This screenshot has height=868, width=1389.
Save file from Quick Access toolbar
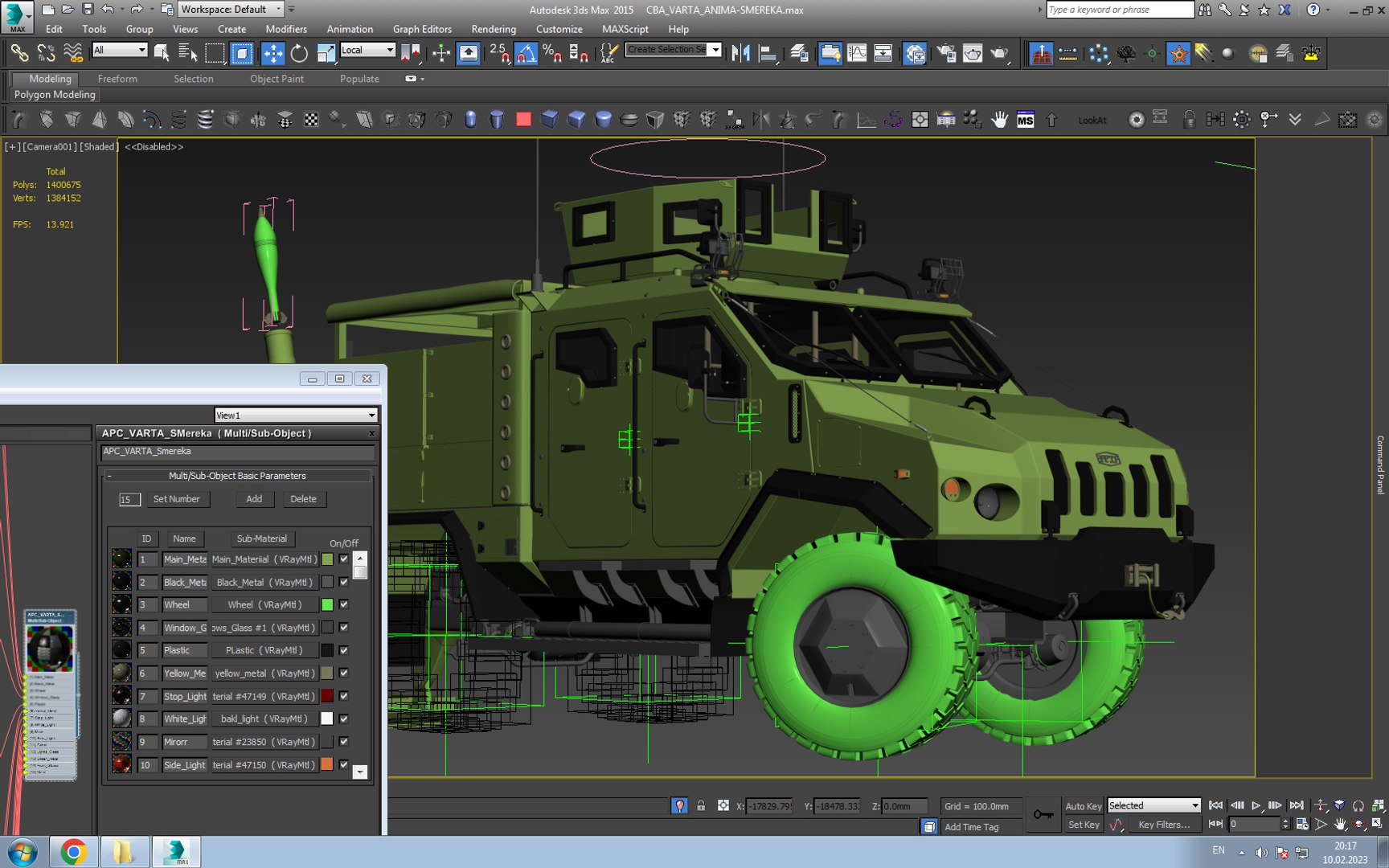pyautogui.click(x=88, y=10)
